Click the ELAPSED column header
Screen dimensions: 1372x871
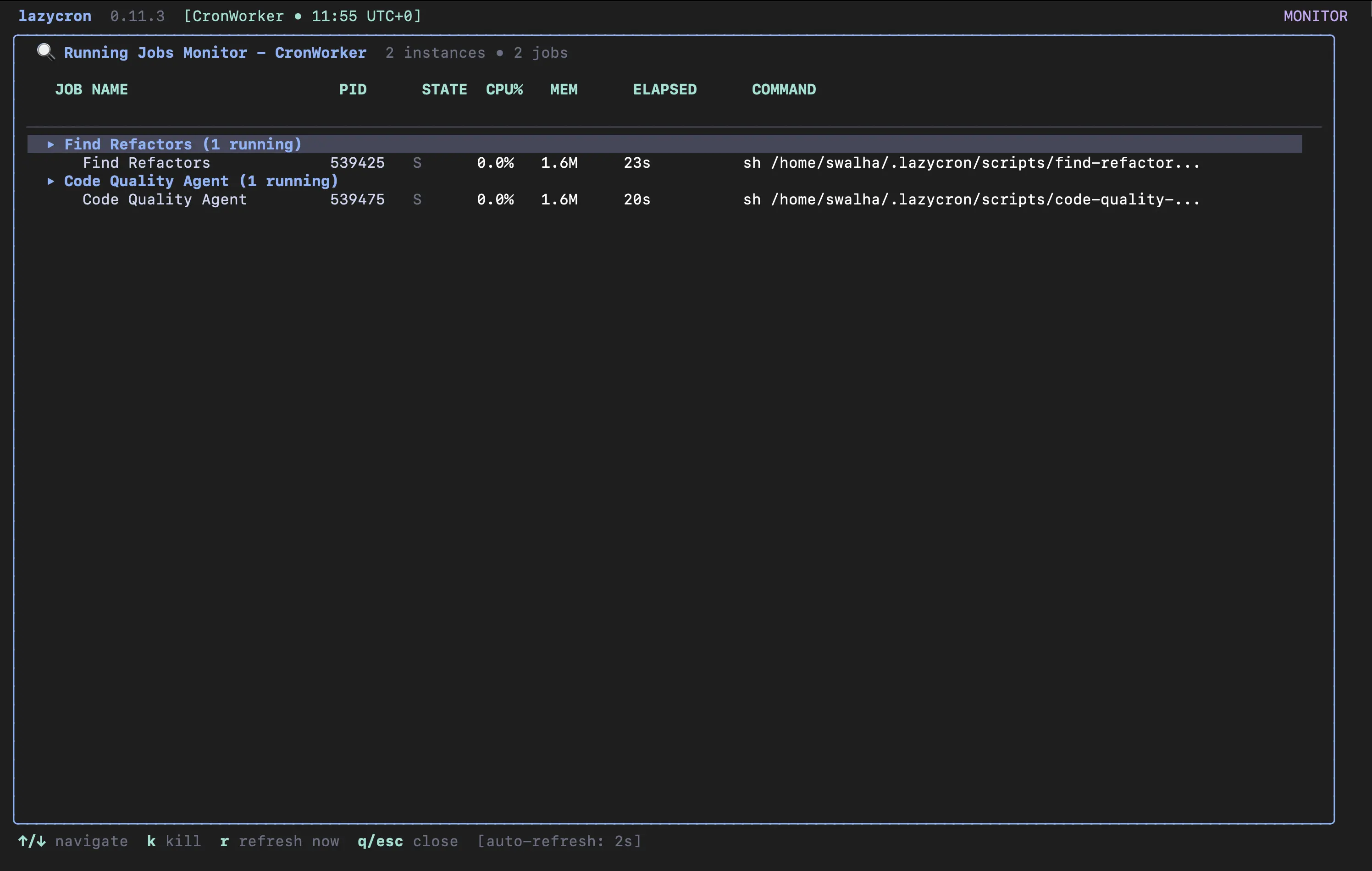pos(664,89)
